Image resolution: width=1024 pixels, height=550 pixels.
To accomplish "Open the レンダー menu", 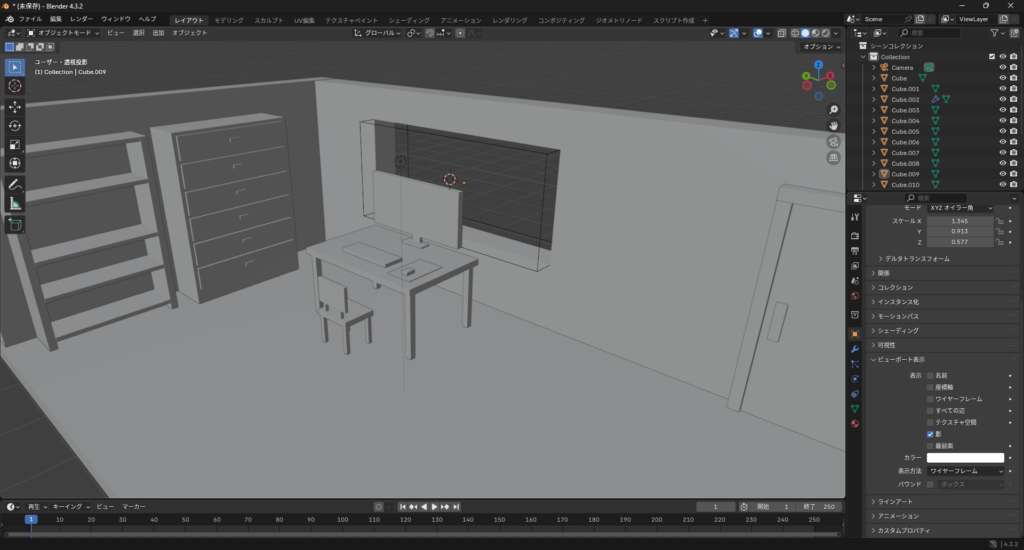I will pyautogui.click(x=81, y=19).
